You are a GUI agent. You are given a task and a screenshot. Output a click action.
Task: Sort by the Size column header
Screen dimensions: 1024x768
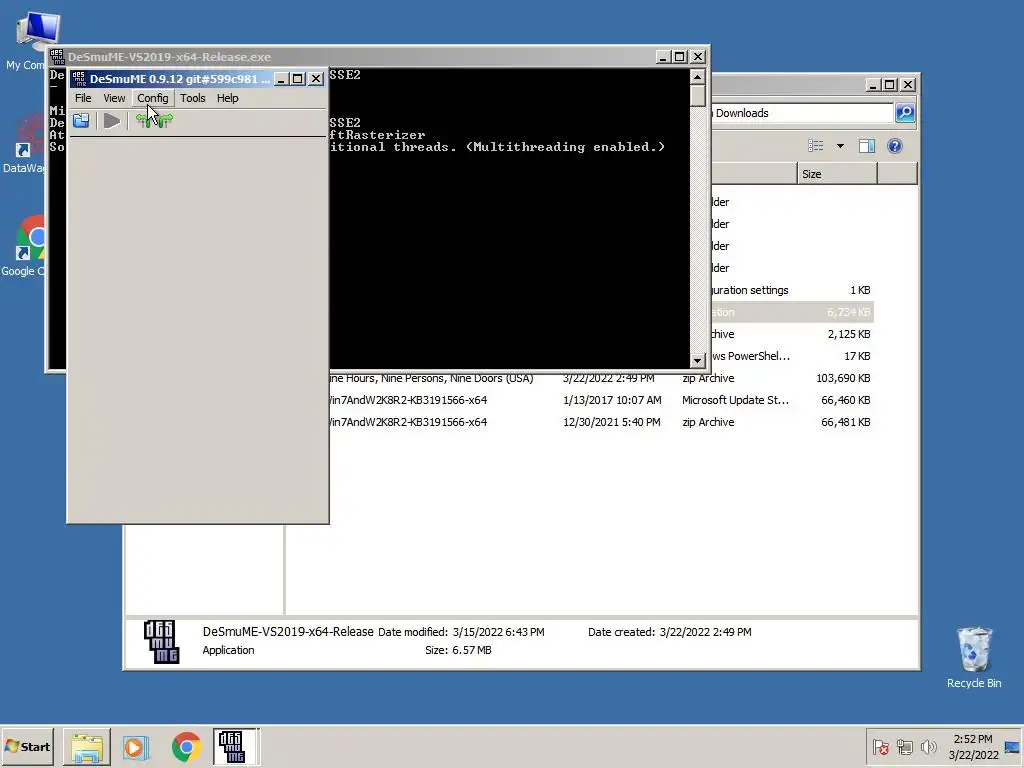(837, 174)
